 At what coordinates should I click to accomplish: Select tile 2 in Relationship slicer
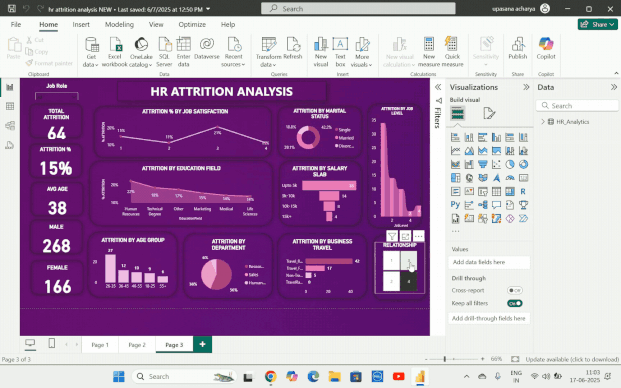pyautogui.click(x=391, y=281)
